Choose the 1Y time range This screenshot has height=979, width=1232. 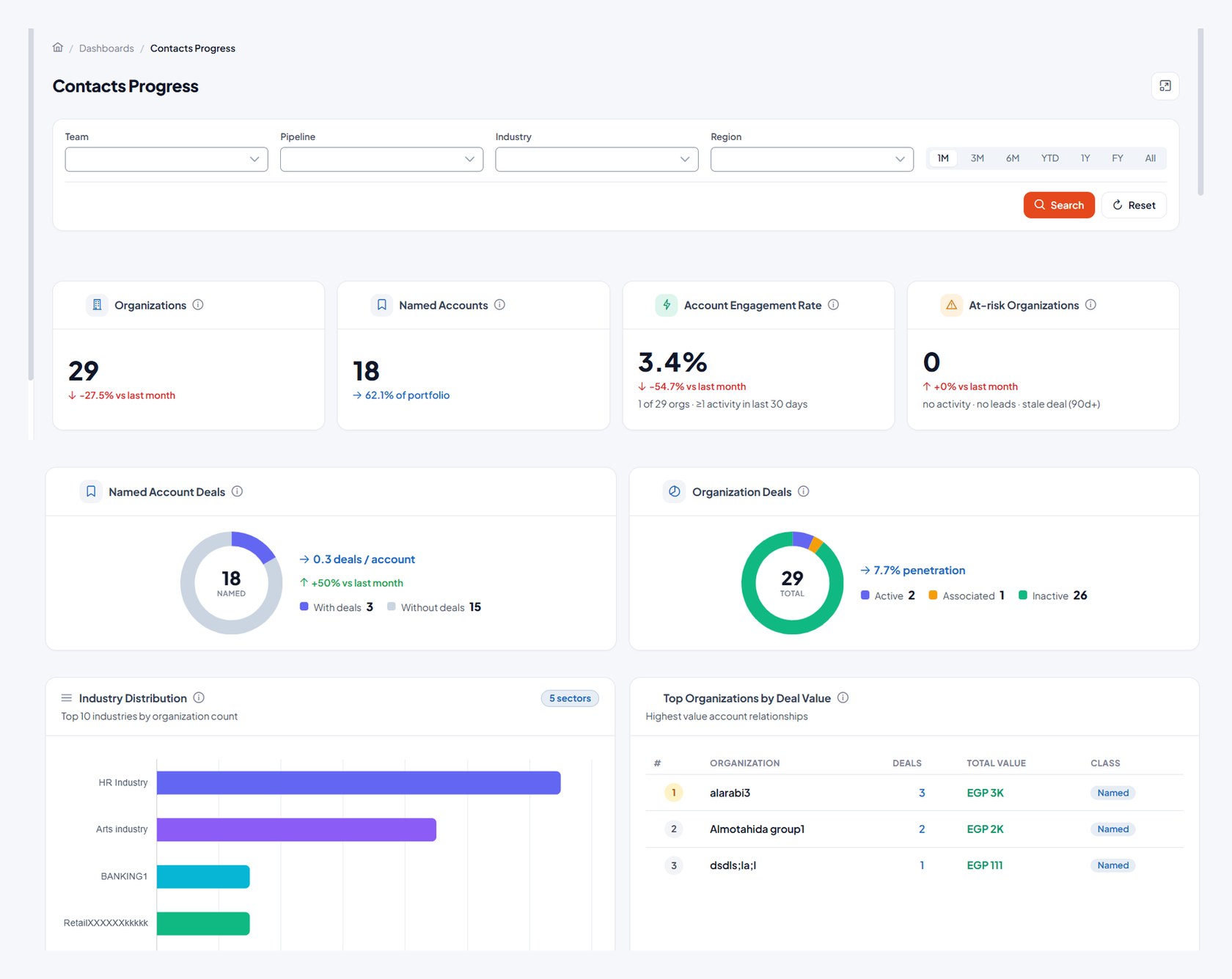point(1085,158)
